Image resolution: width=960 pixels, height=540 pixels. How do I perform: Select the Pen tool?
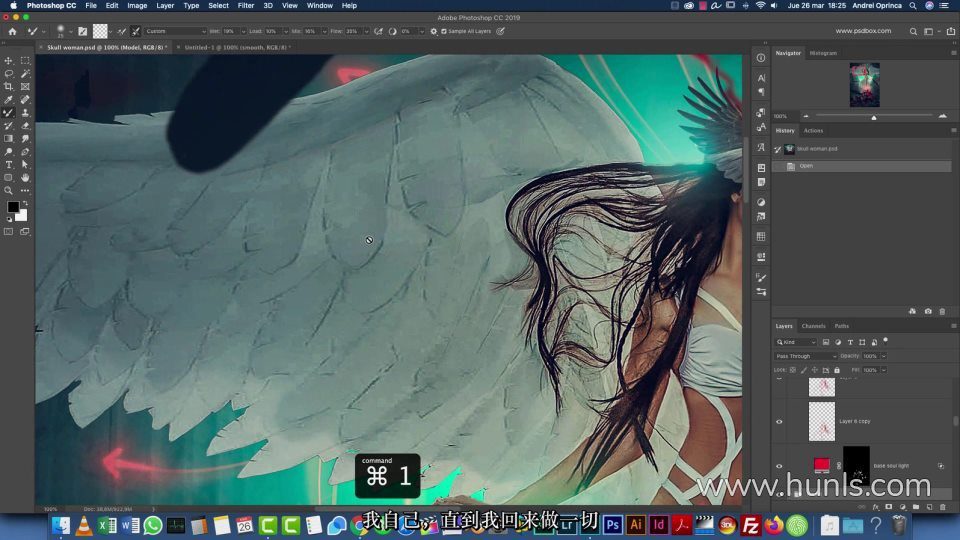coord(25,151)
